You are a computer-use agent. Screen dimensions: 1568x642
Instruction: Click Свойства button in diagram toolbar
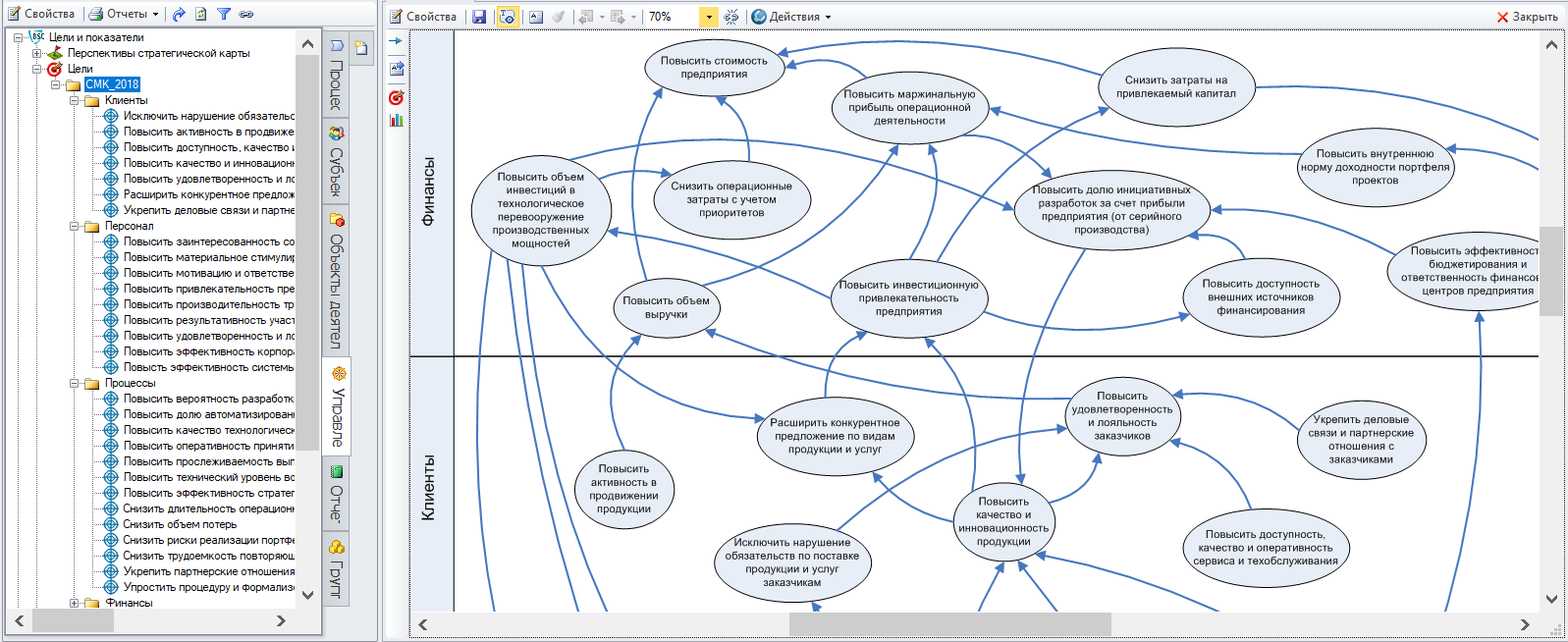pyautogui.click(x=423, y=17)
